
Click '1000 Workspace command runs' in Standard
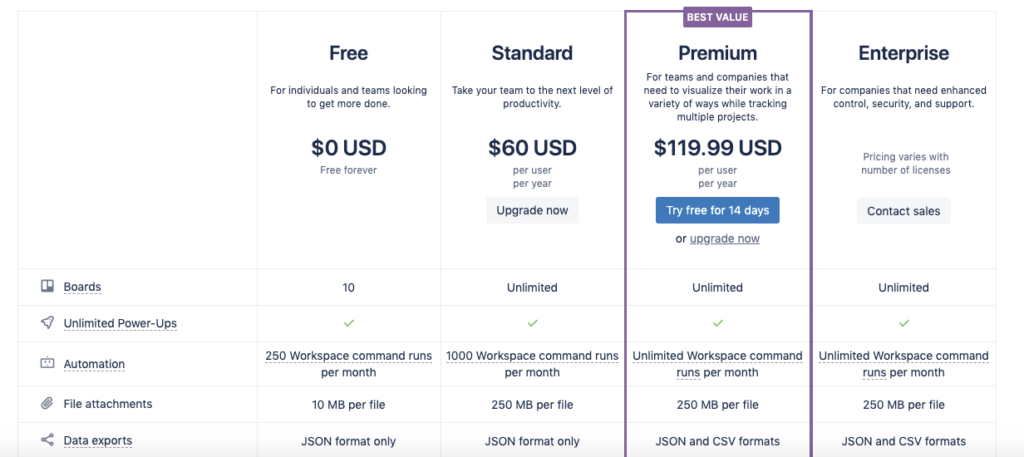pos(532,356)
